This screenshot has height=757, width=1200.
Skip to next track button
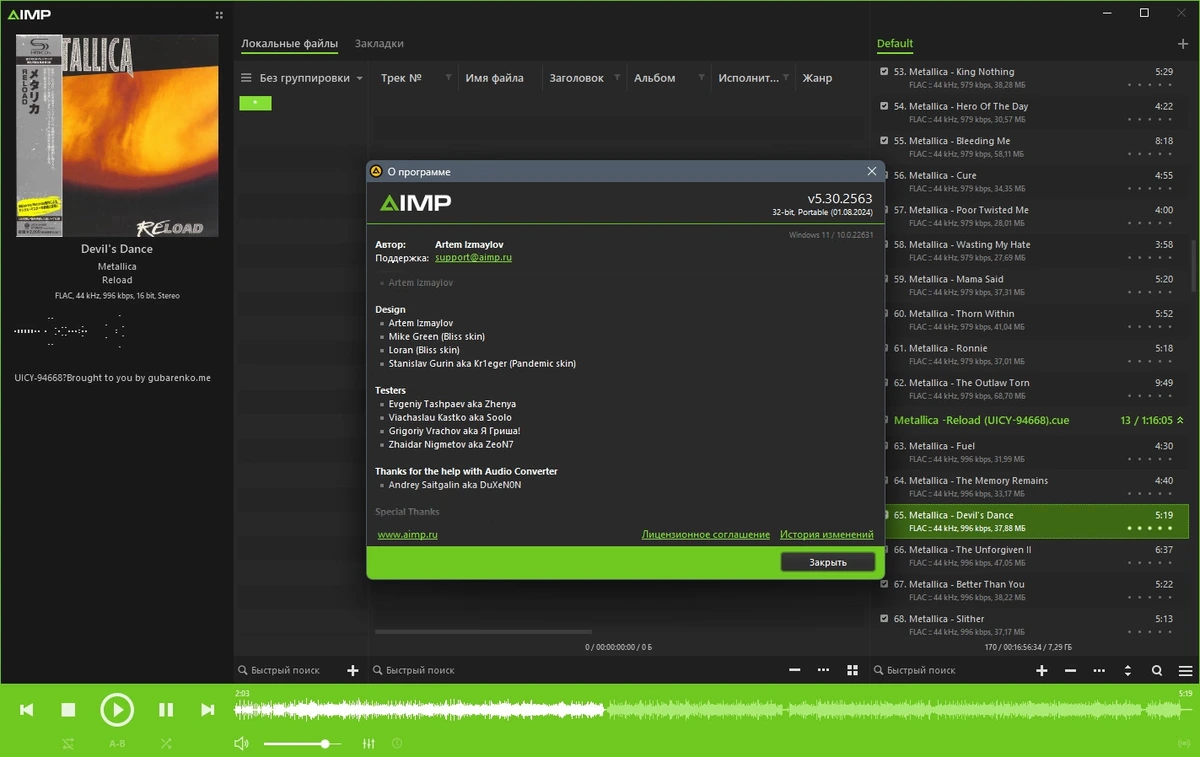point(207,710)
